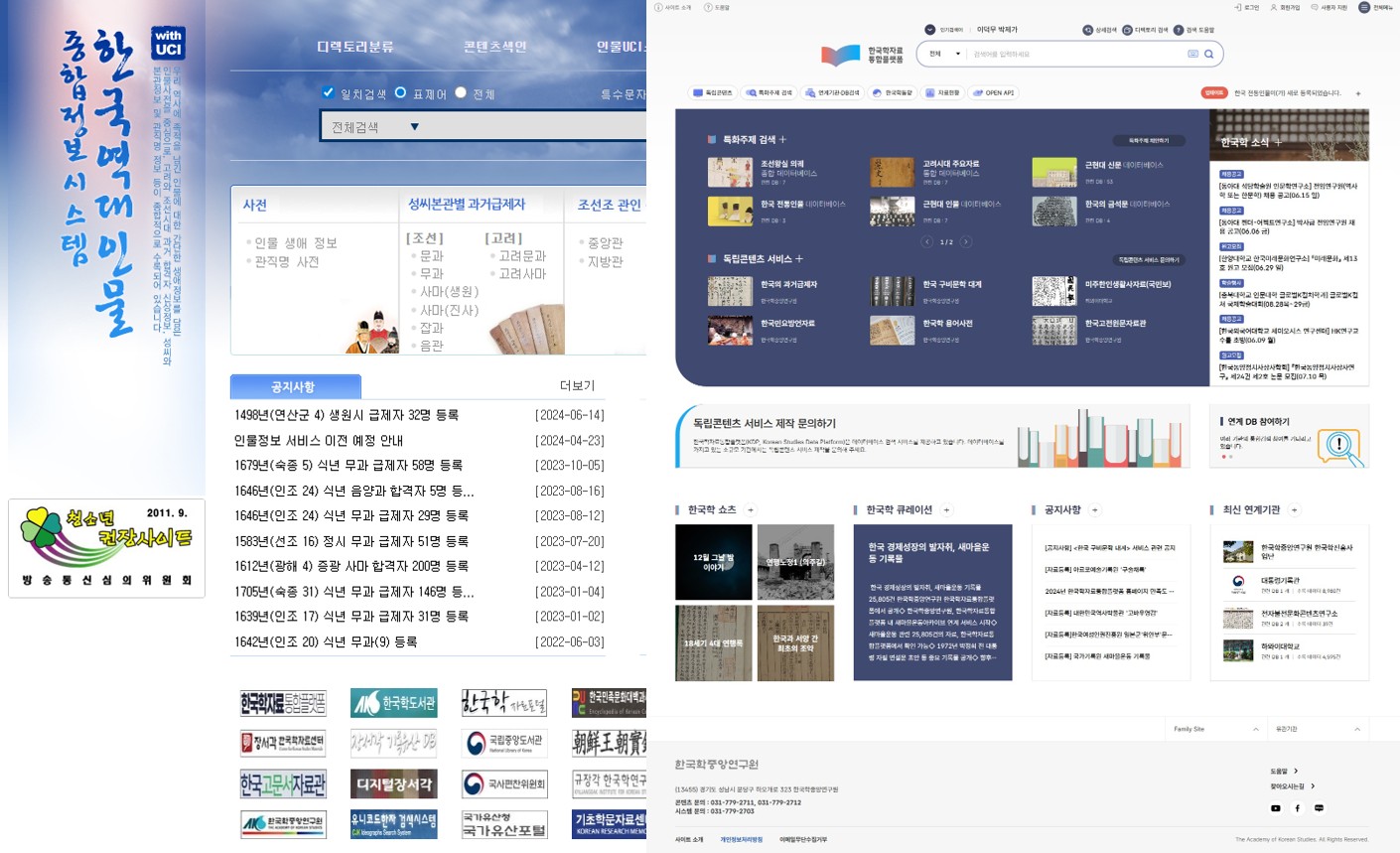
Task: Click the YouTube icon in footer
Action: pos(1276,808)
